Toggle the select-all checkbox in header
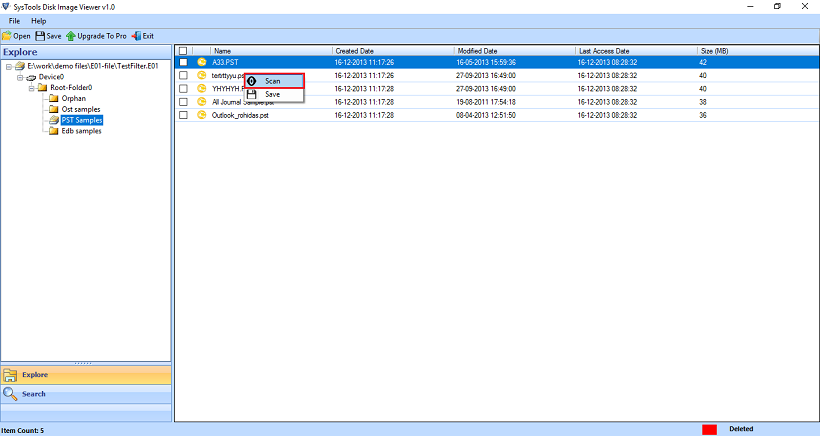The width and height of the screenshot is (820, 436). pyautogui.click(x=183, y=51)
